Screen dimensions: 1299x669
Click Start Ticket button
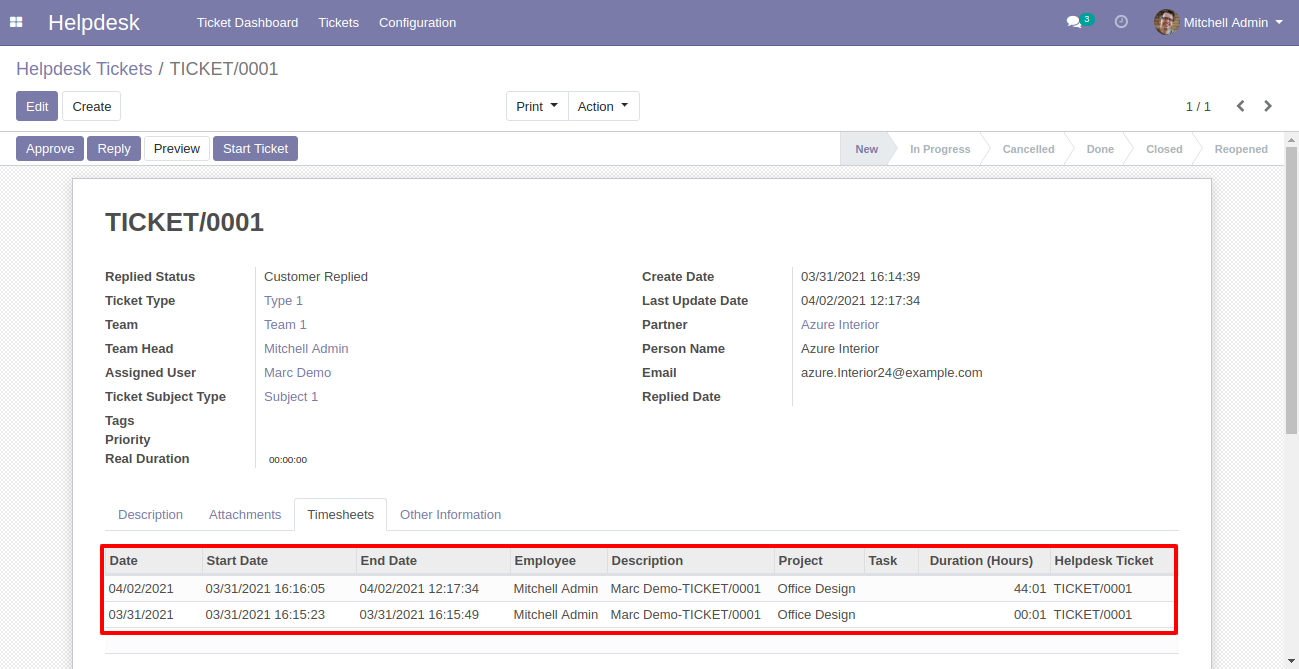click(255, 148)
